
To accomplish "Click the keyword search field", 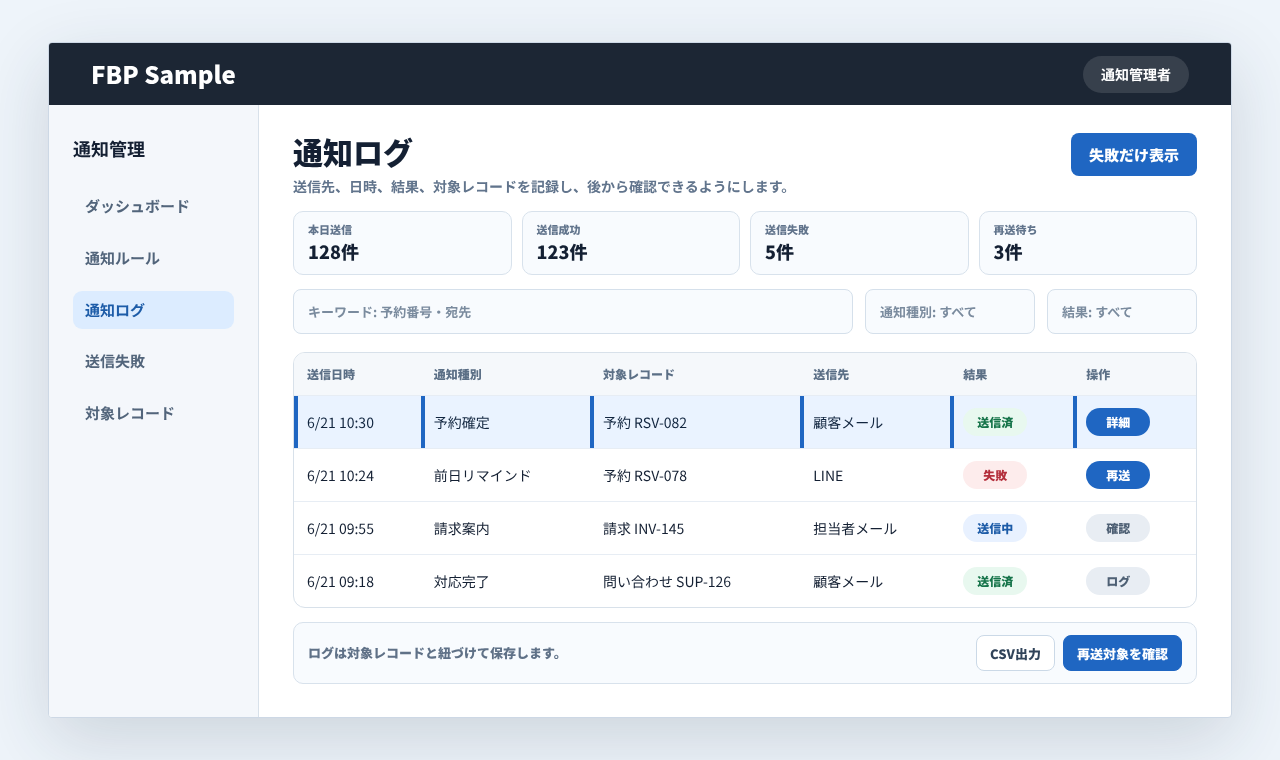I will coord(572,311).
